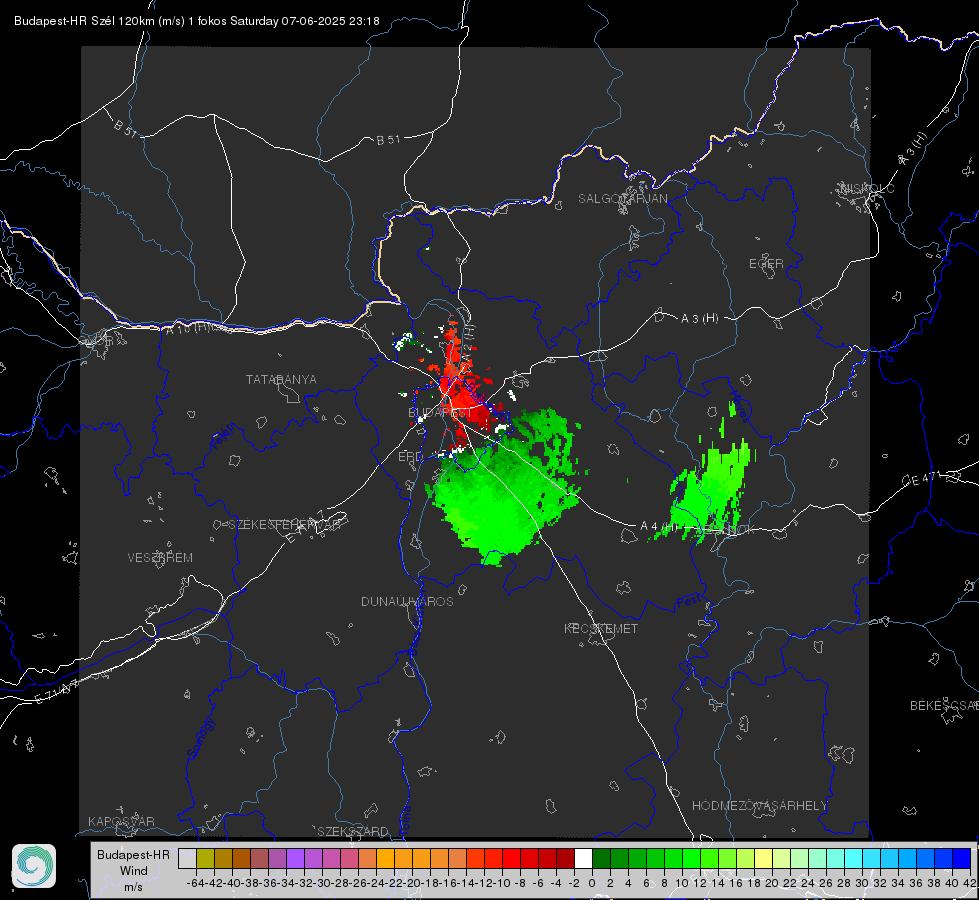The width and height of the screenshot is (979, 900).
Task: Click the date 'Saturday 07-06-2025 23:18' in the header
Action: click(x=305, y=21)
